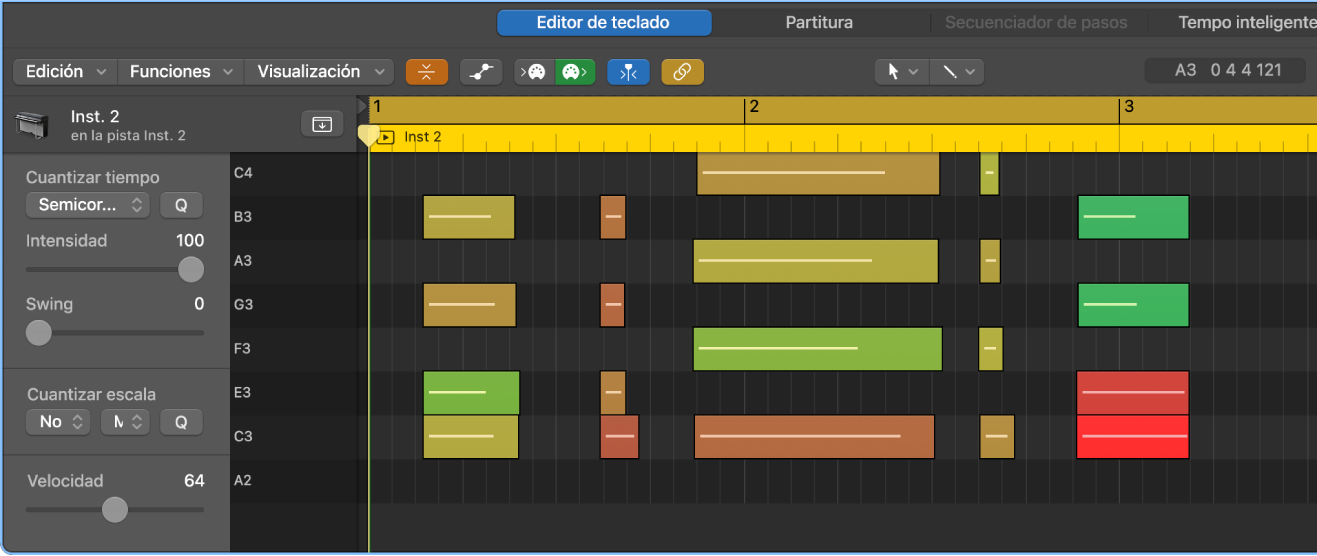Toggle the orange collapse mode button

[427, 72]
